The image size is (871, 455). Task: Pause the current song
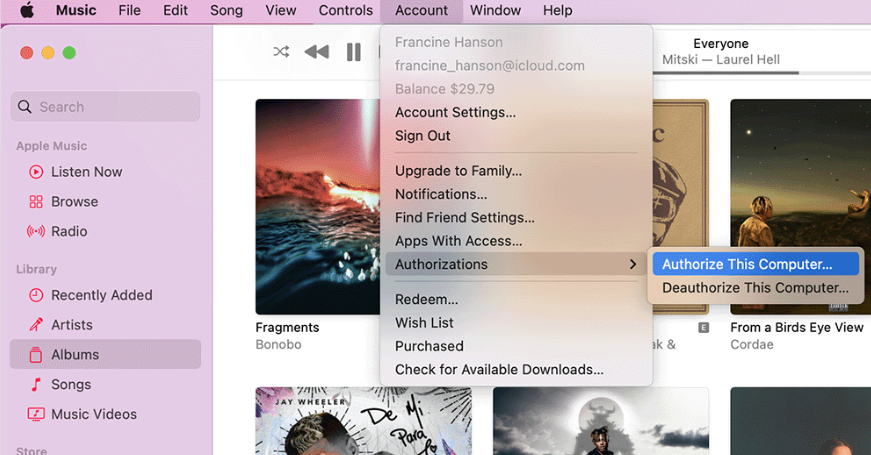354,52
